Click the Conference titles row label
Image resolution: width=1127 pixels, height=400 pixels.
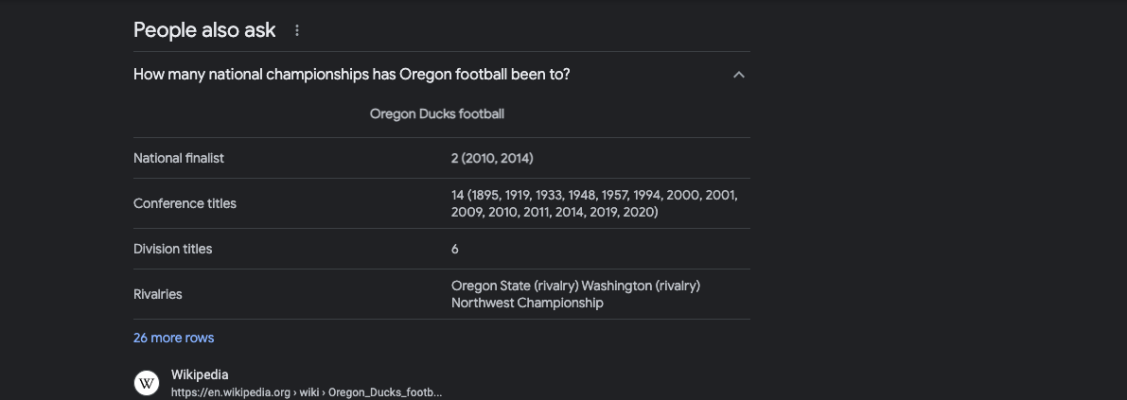tap(185, 203)
